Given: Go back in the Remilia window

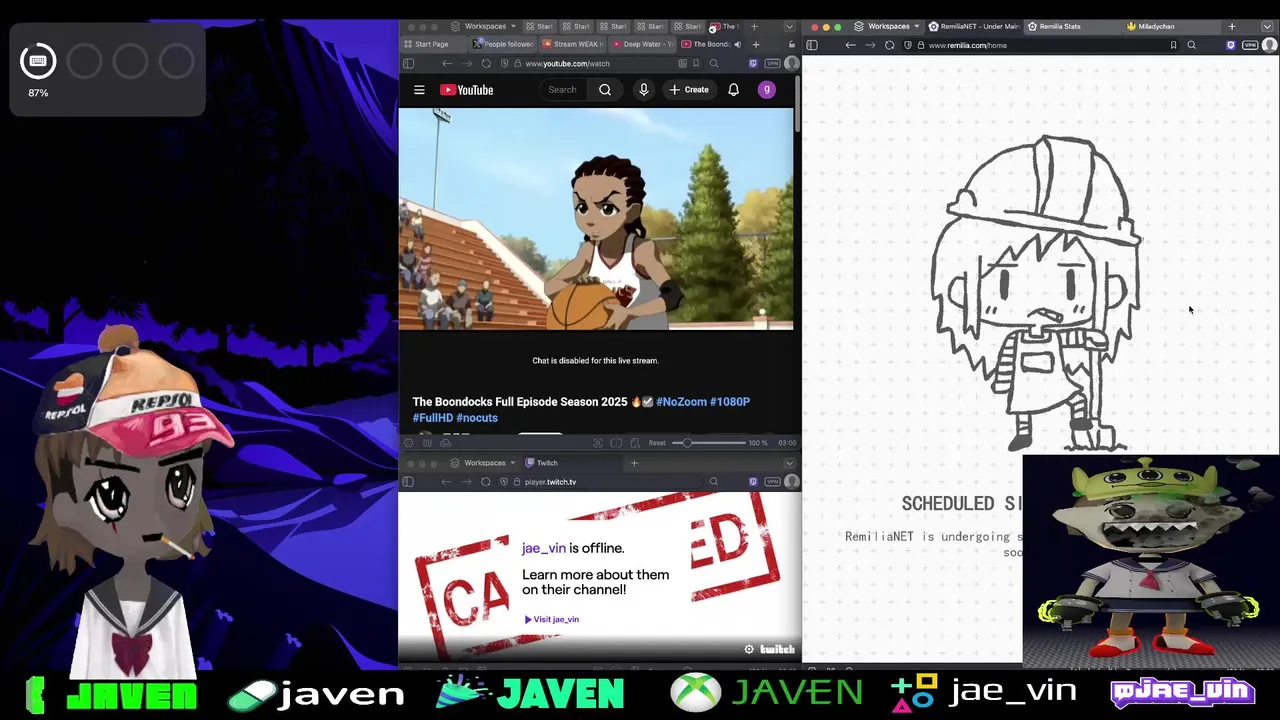Looking at the screenshot, I should pyautogui.click(x=850, y=45).
